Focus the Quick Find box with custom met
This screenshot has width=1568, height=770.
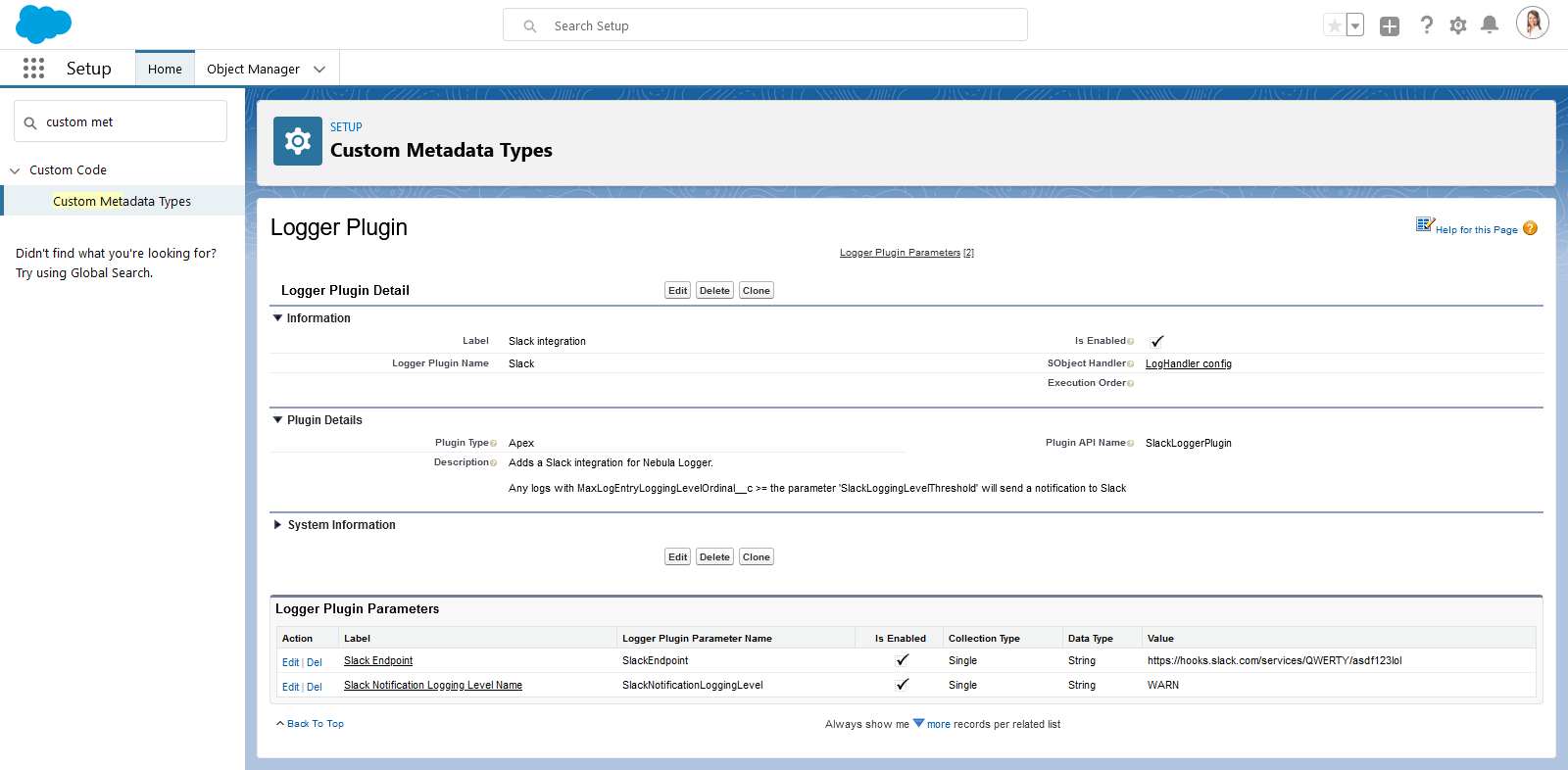coord(121,121)
